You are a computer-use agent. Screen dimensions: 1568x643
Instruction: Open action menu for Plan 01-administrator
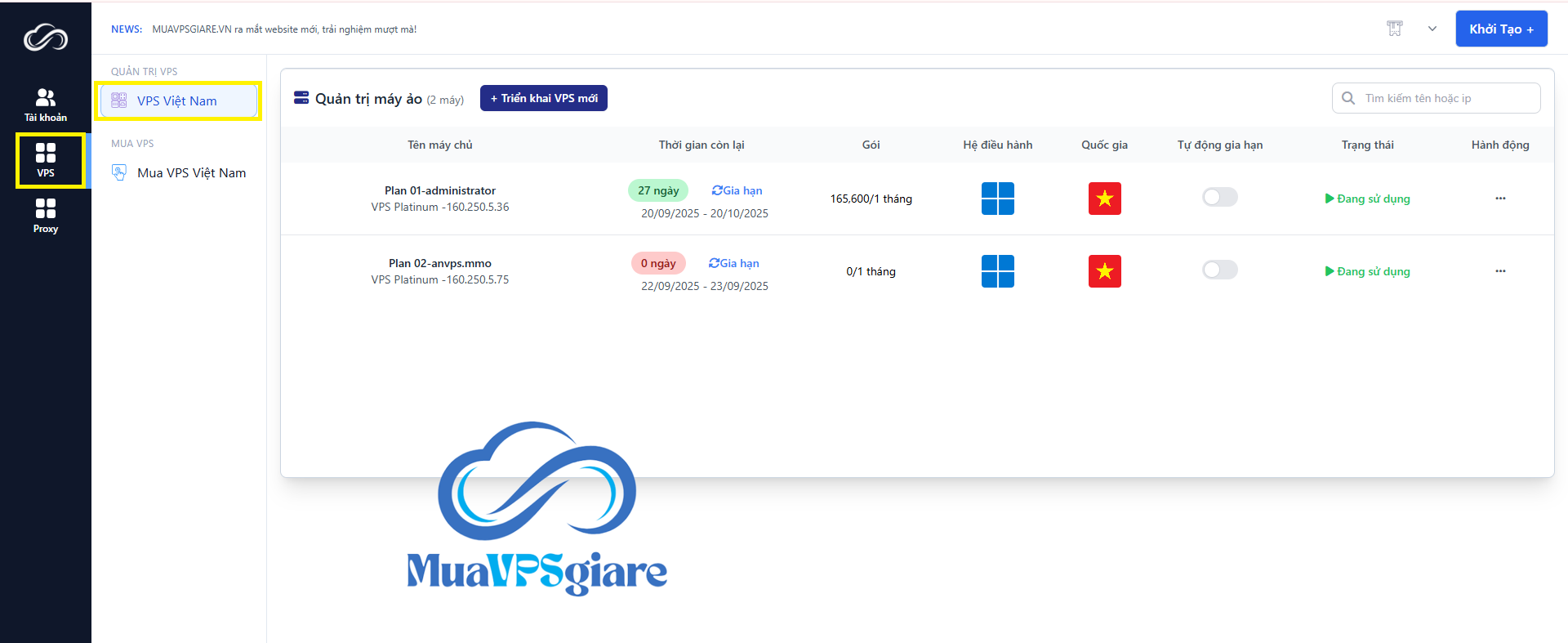point(1499,199)
